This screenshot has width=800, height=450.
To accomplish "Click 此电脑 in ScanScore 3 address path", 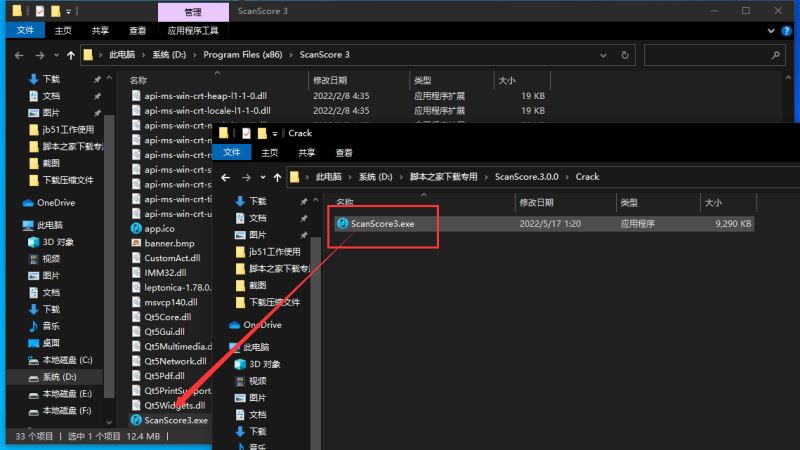I will 122,55.
